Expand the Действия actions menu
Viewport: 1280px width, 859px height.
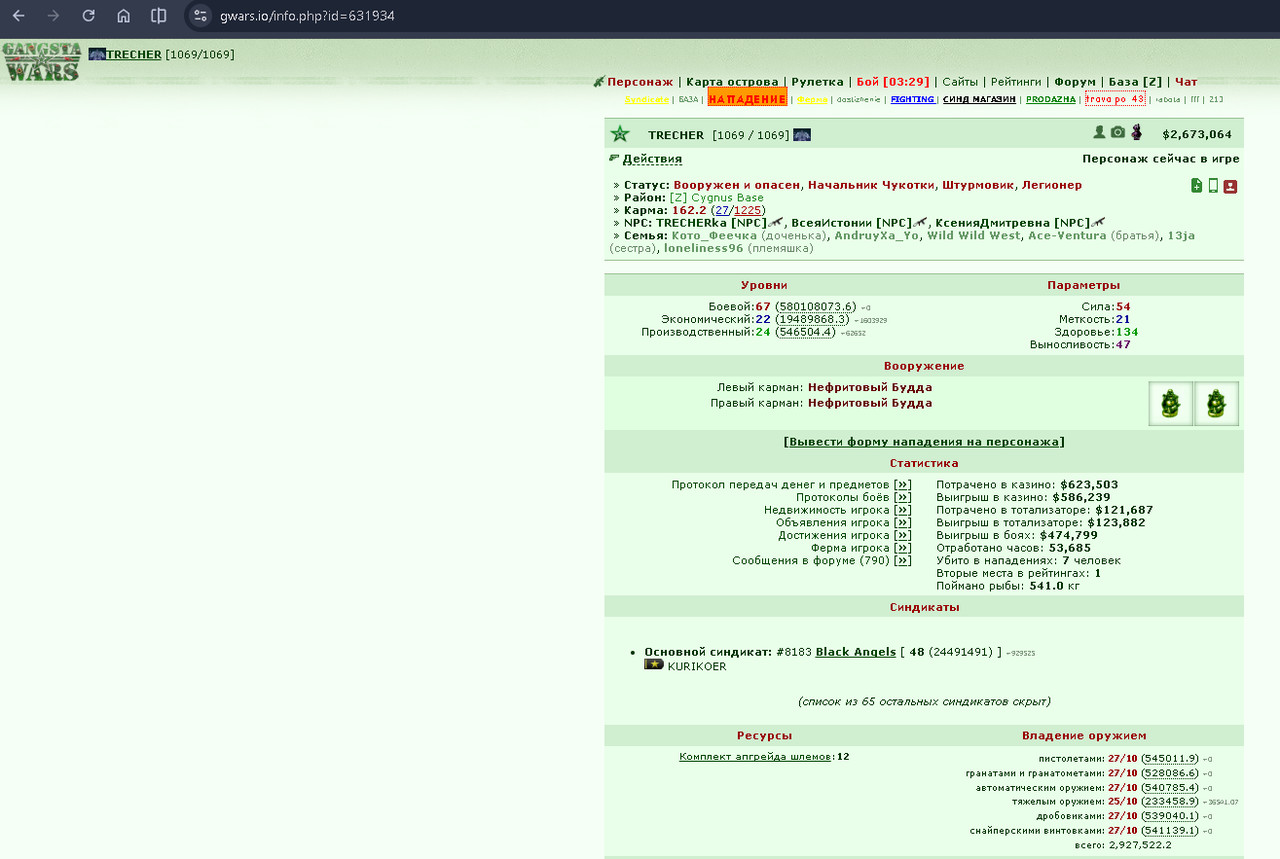pos(652,159)
